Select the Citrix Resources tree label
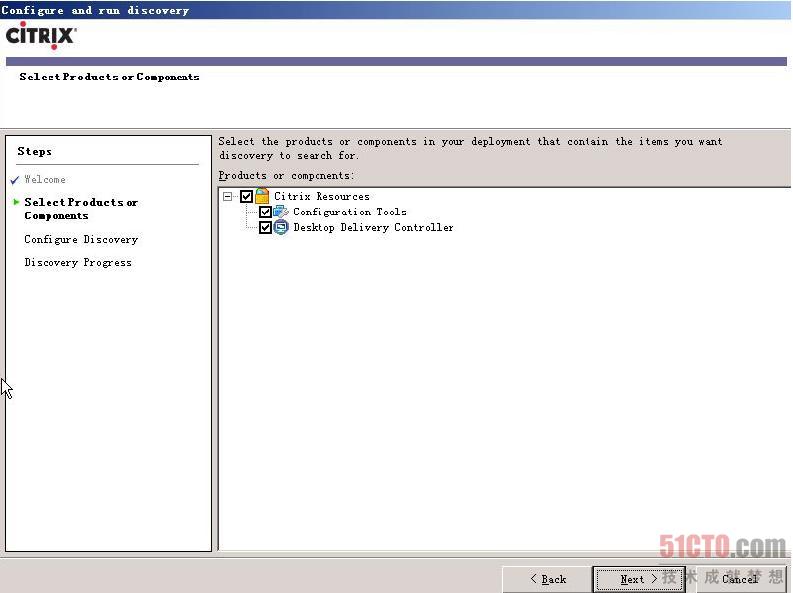The image size is (793, 593). pos(322,196)
